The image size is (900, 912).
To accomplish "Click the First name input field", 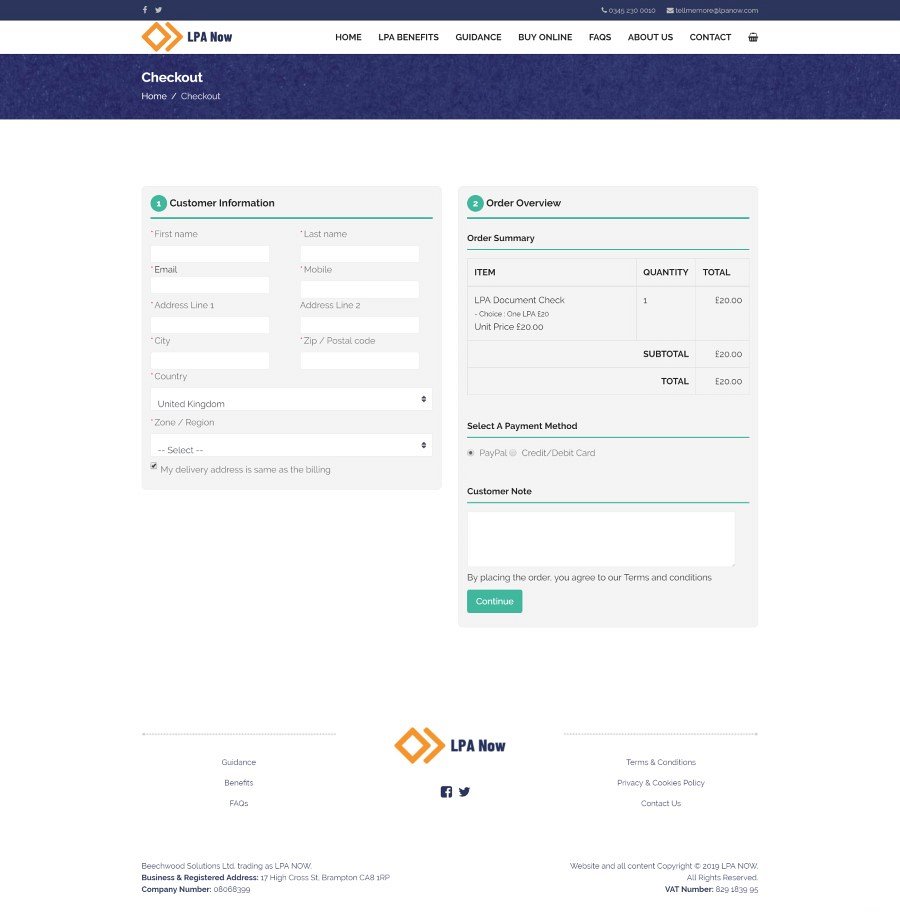I will tap(210, 254).
